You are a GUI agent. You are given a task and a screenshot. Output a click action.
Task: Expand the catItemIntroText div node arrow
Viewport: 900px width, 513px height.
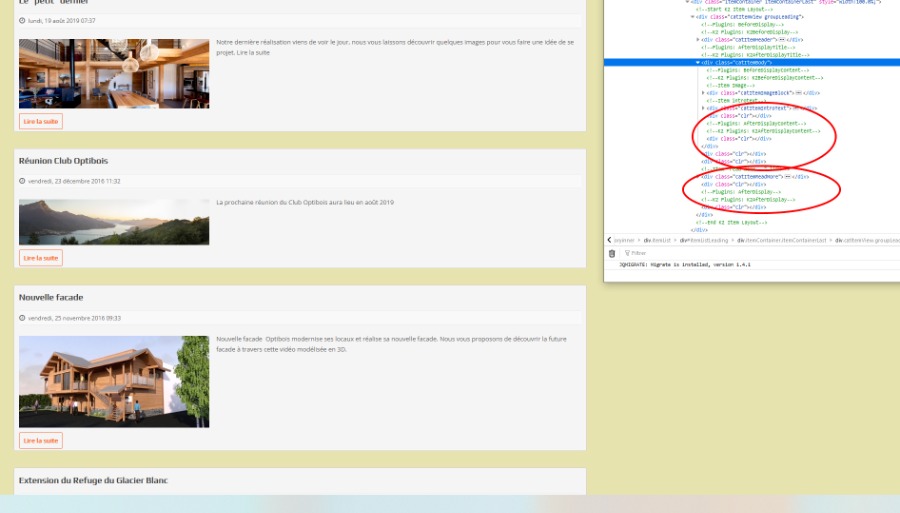[x=703, y=108]
